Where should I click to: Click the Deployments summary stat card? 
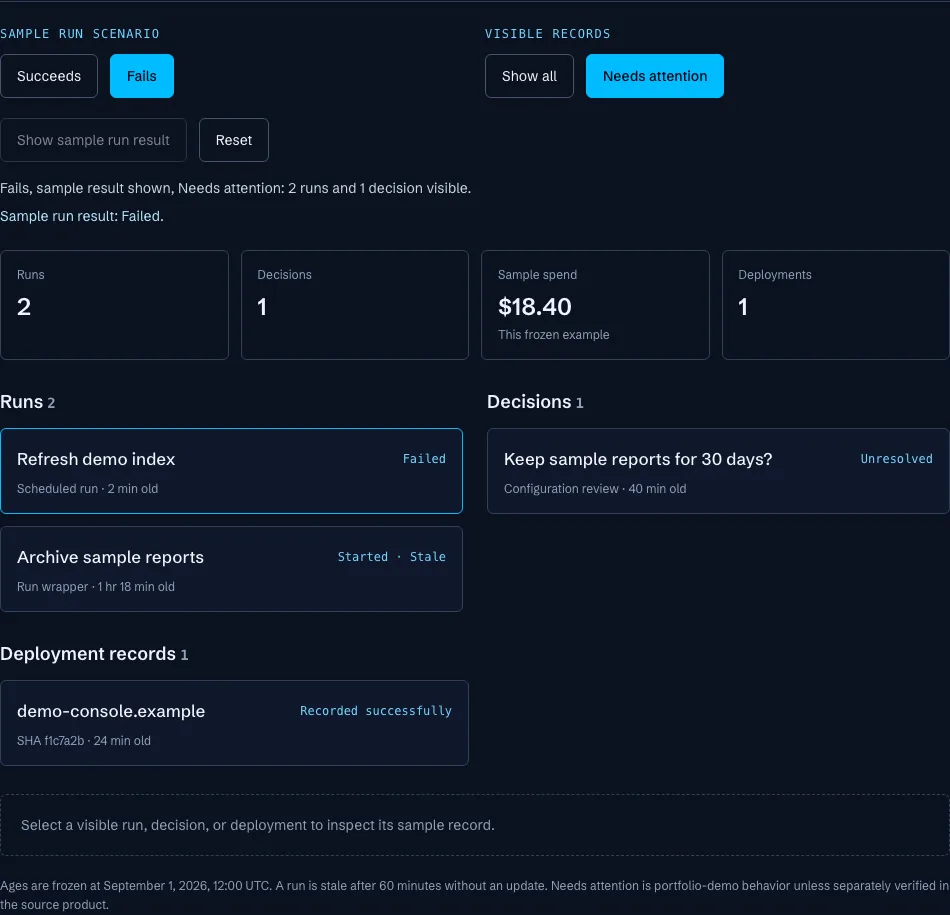click(x=835, y=305)
